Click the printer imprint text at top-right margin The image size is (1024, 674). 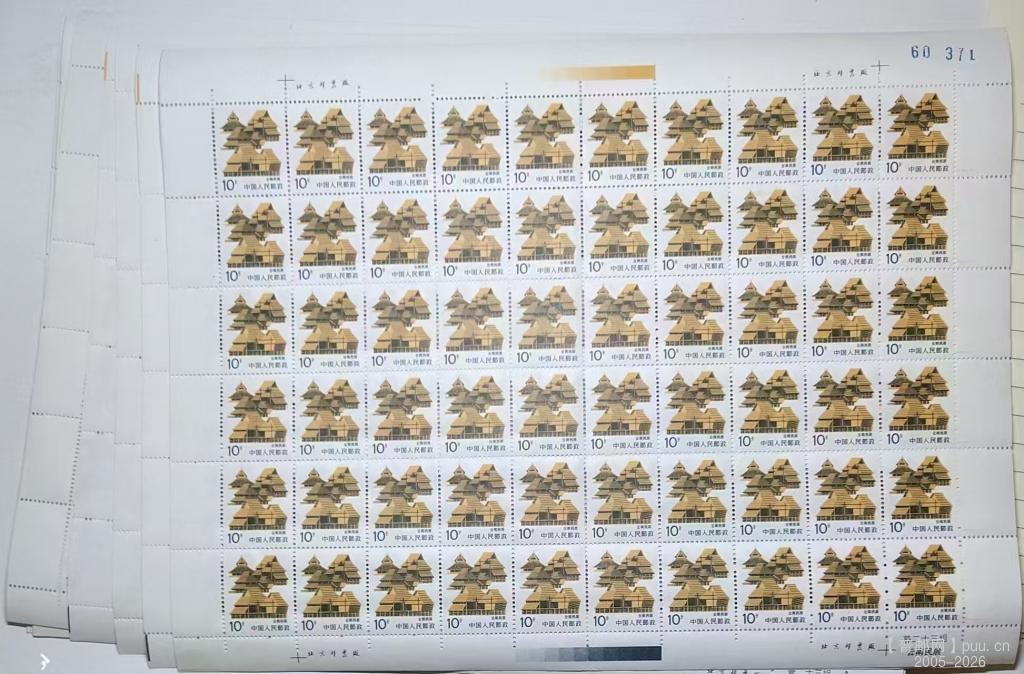840,74
